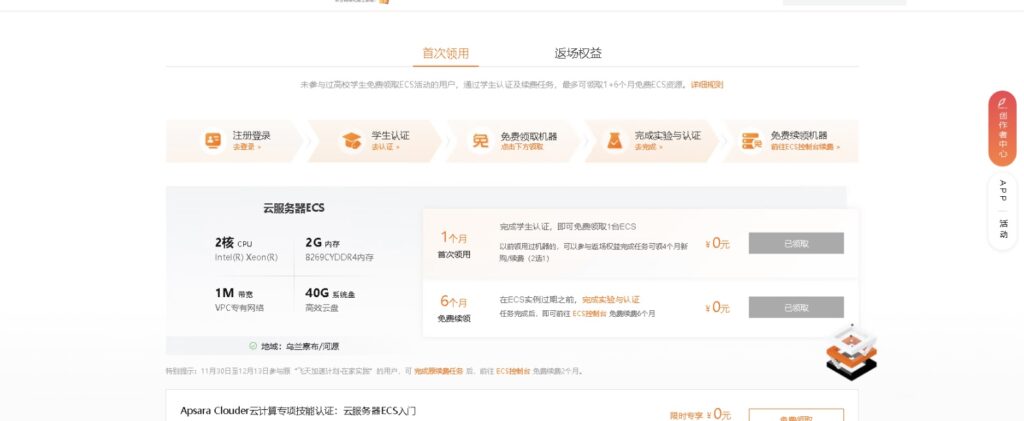1024x421 pixels.
Task: Click the ¥0元 price in 1个月 row
Action: pos(717,243)
